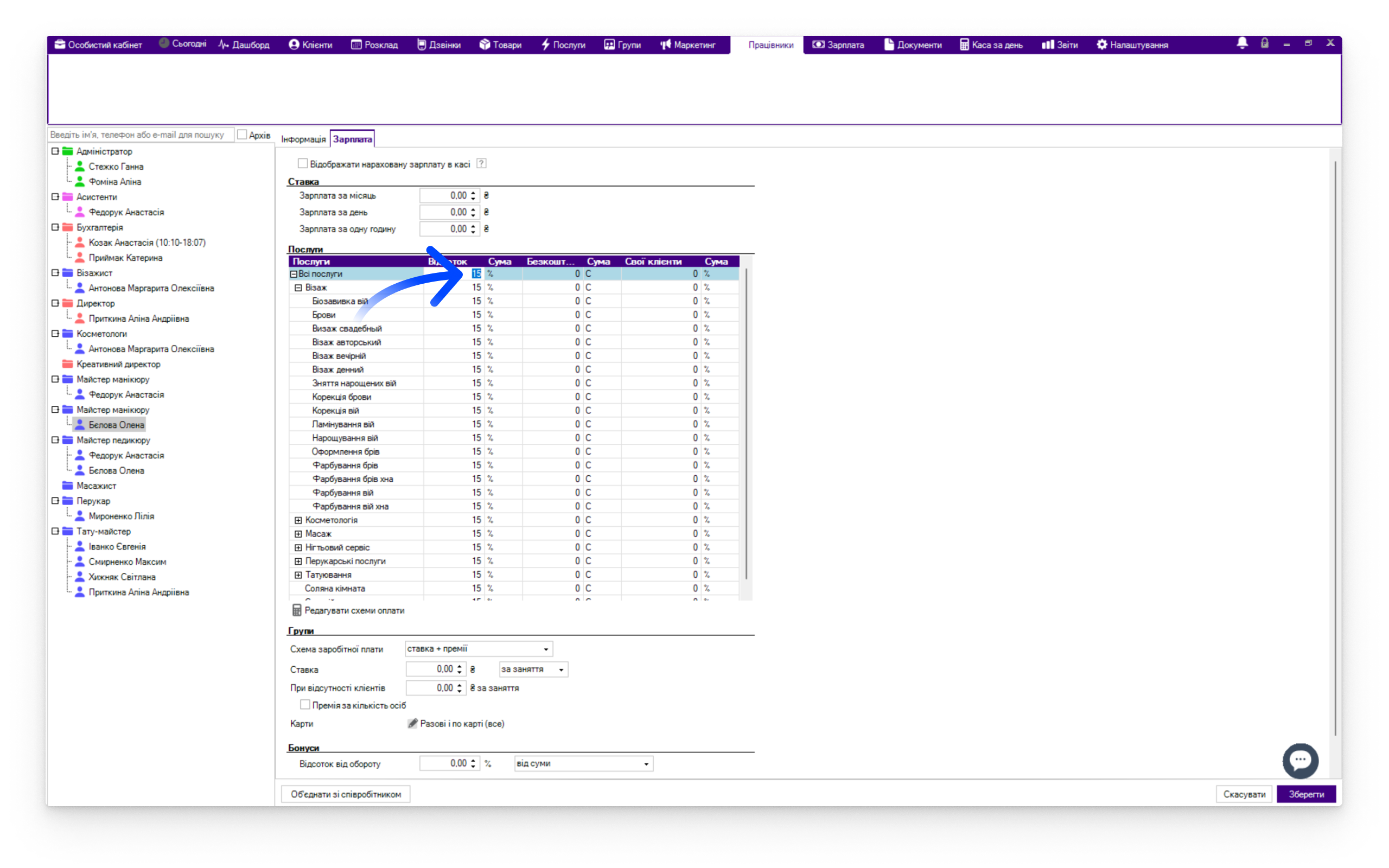Click the employee search input field
This screenshot has height=868, width=1389.
pyautogui.click(x=141, y=135)
